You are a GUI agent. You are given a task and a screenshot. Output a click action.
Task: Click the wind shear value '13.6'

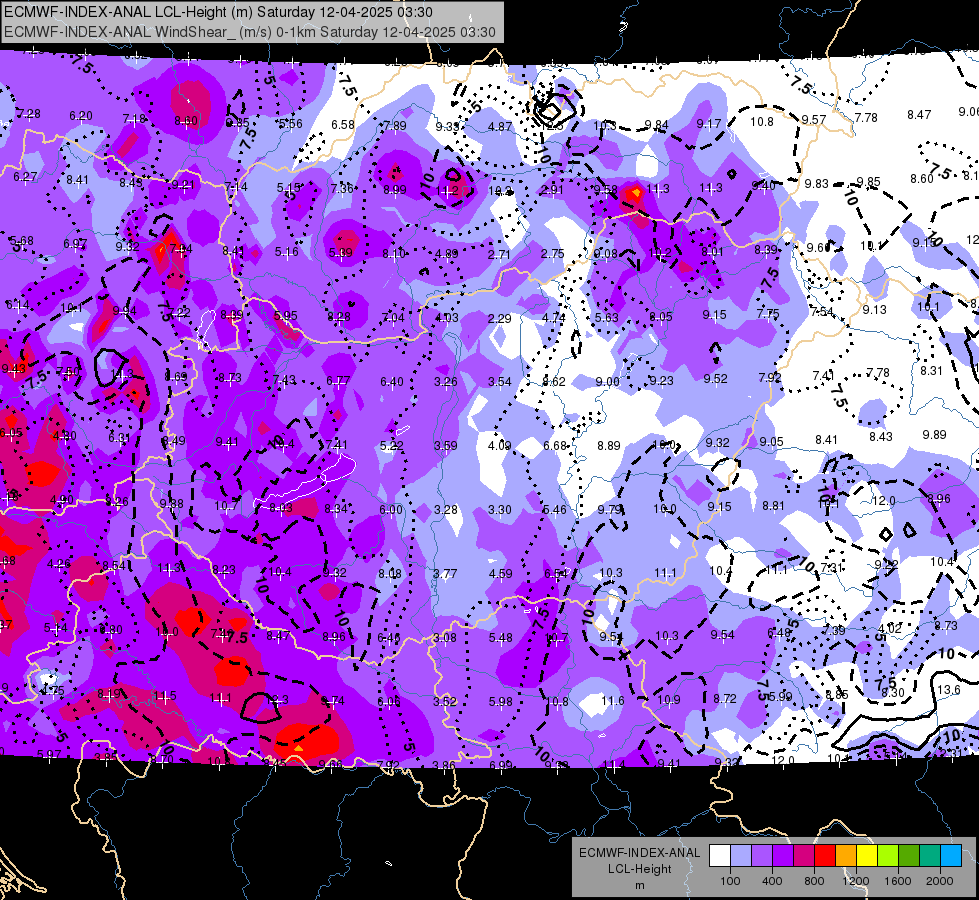coord(948,690)
